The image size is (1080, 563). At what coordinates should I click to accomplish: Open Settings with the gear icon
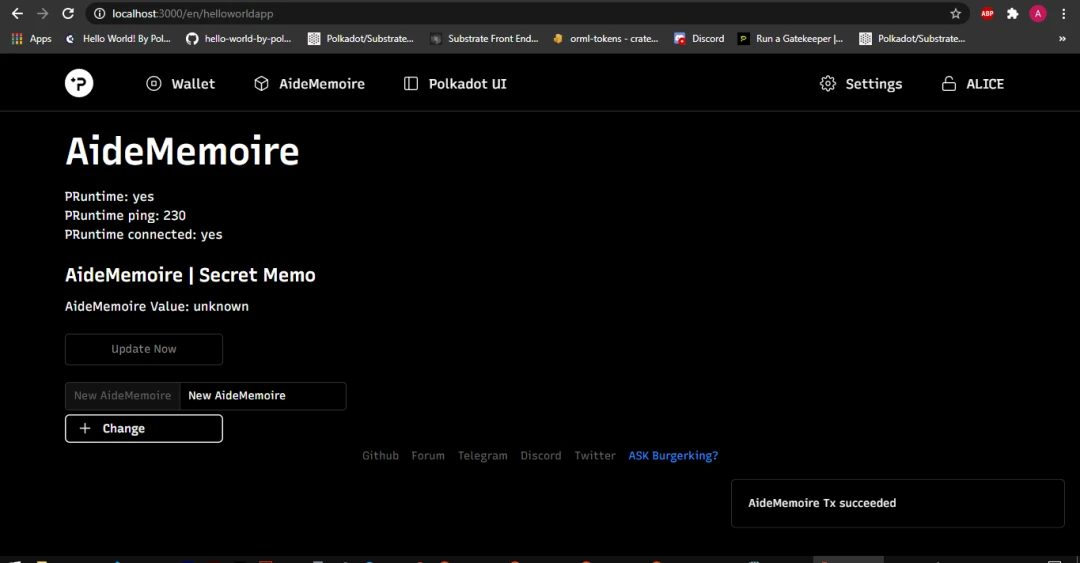[x=828, y=83]
